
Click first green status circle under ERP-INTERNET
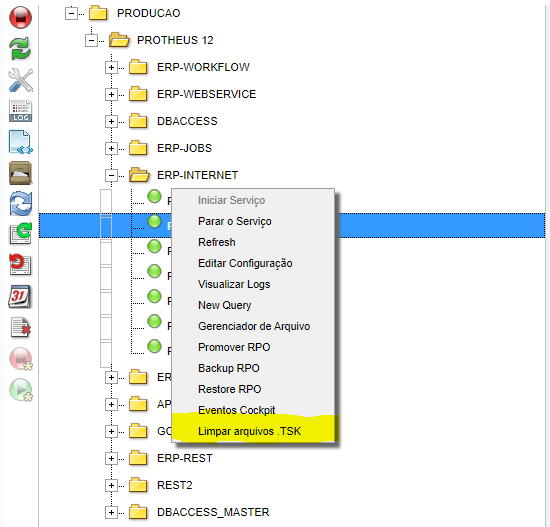[154, 196]
